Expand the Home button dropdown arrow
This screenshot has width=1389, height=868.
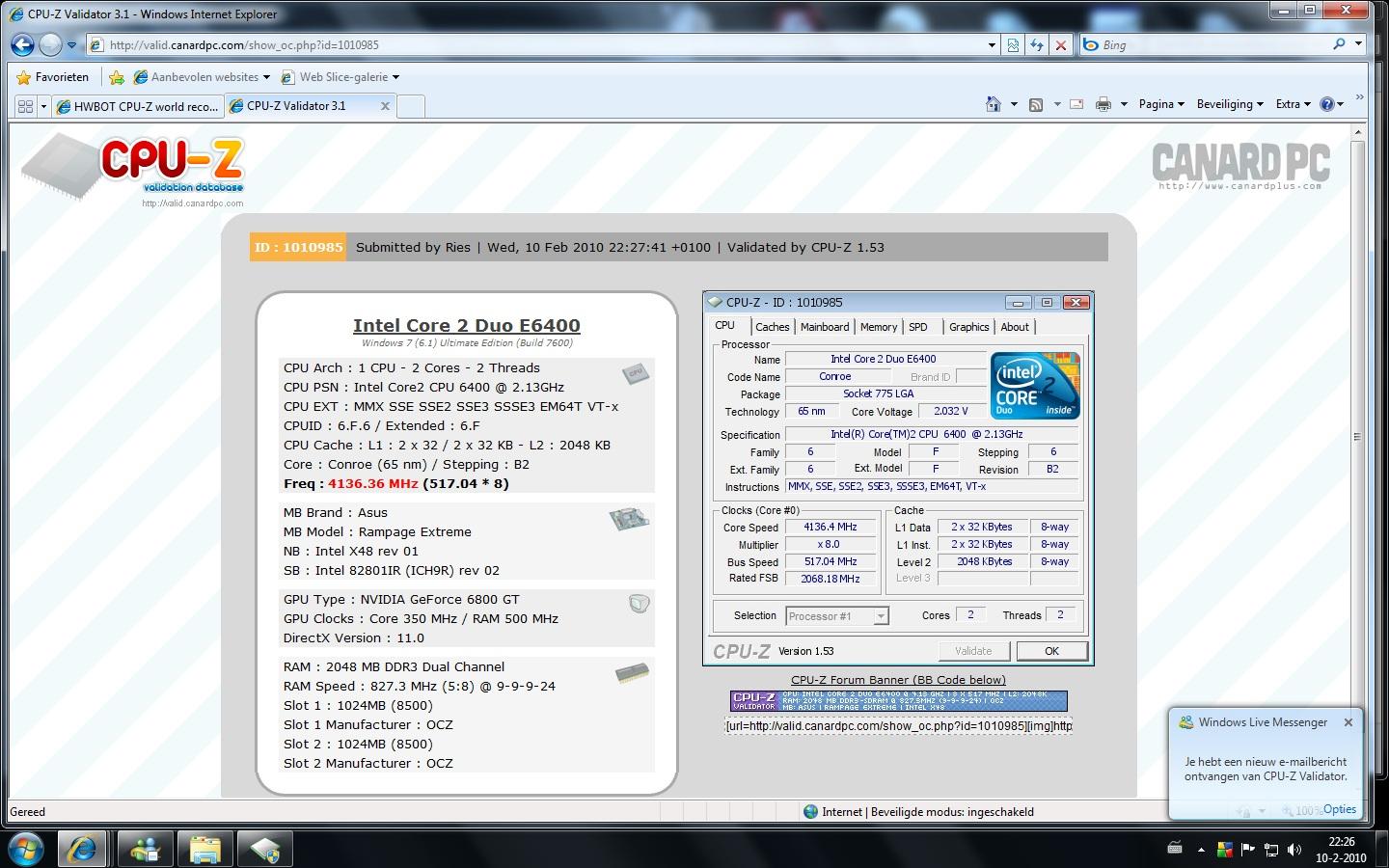point(1014,104)
